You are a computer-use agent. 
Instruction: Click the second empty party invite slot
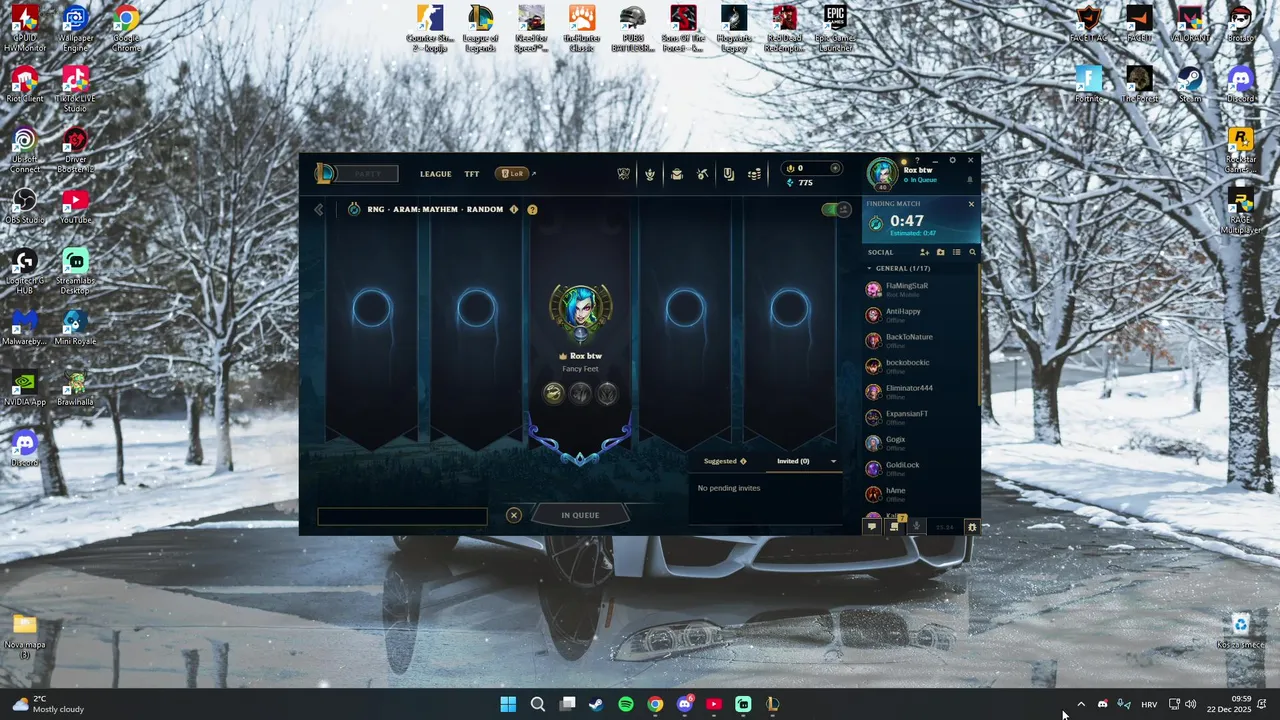[x=476, y=309]
